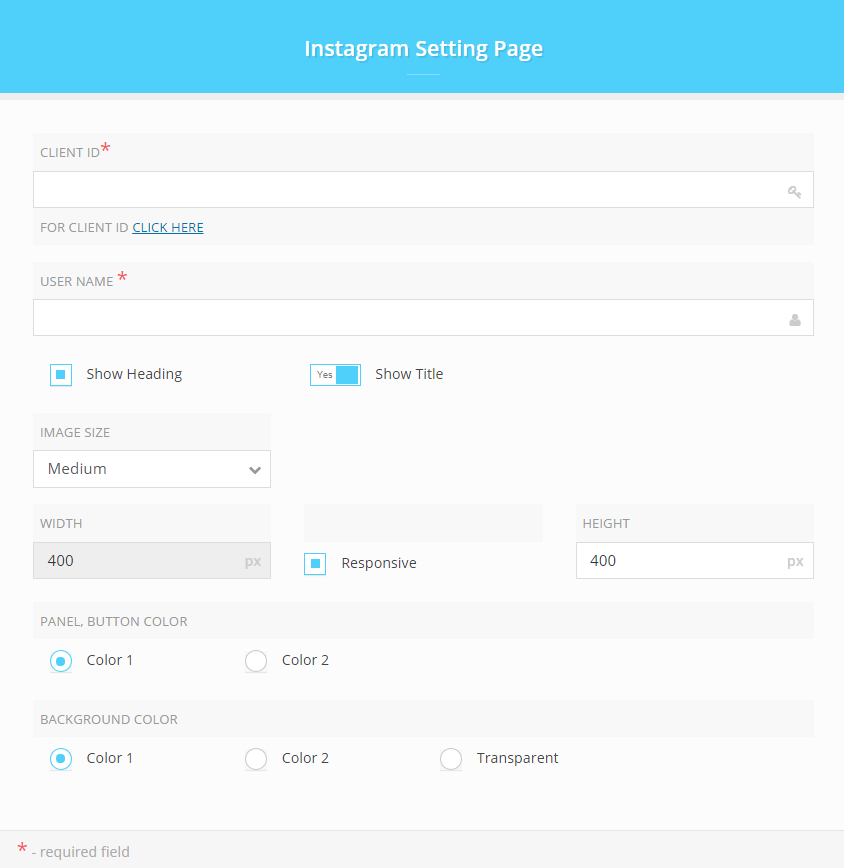Viewport: 844px width, 868px height.
Task: Select Color 1 for Panel, Button Color
Action: pos(61,661)
